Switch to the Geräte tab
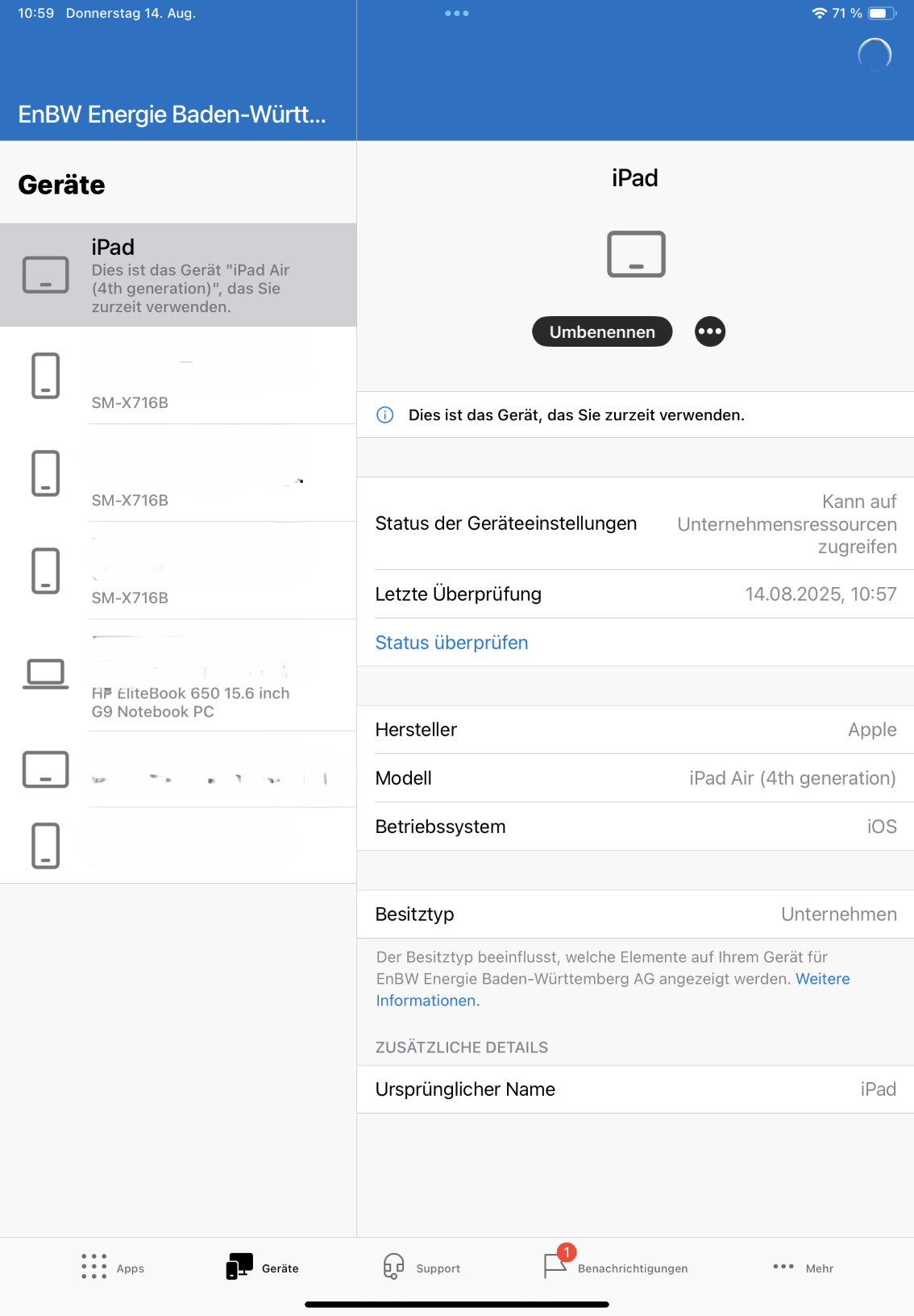914x1316 pixels. (263, 1268)
